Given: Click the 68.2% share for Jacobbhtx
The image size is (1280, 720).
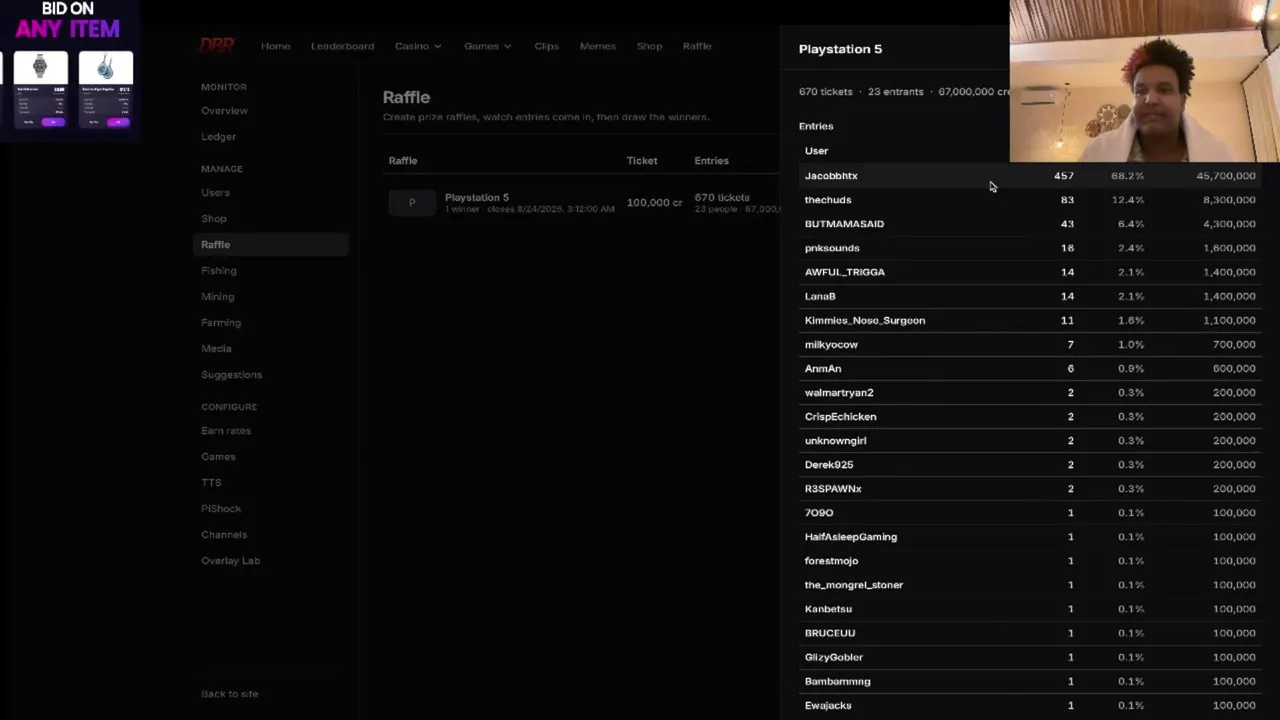Looking at the screenshot, I should 1127,176.
